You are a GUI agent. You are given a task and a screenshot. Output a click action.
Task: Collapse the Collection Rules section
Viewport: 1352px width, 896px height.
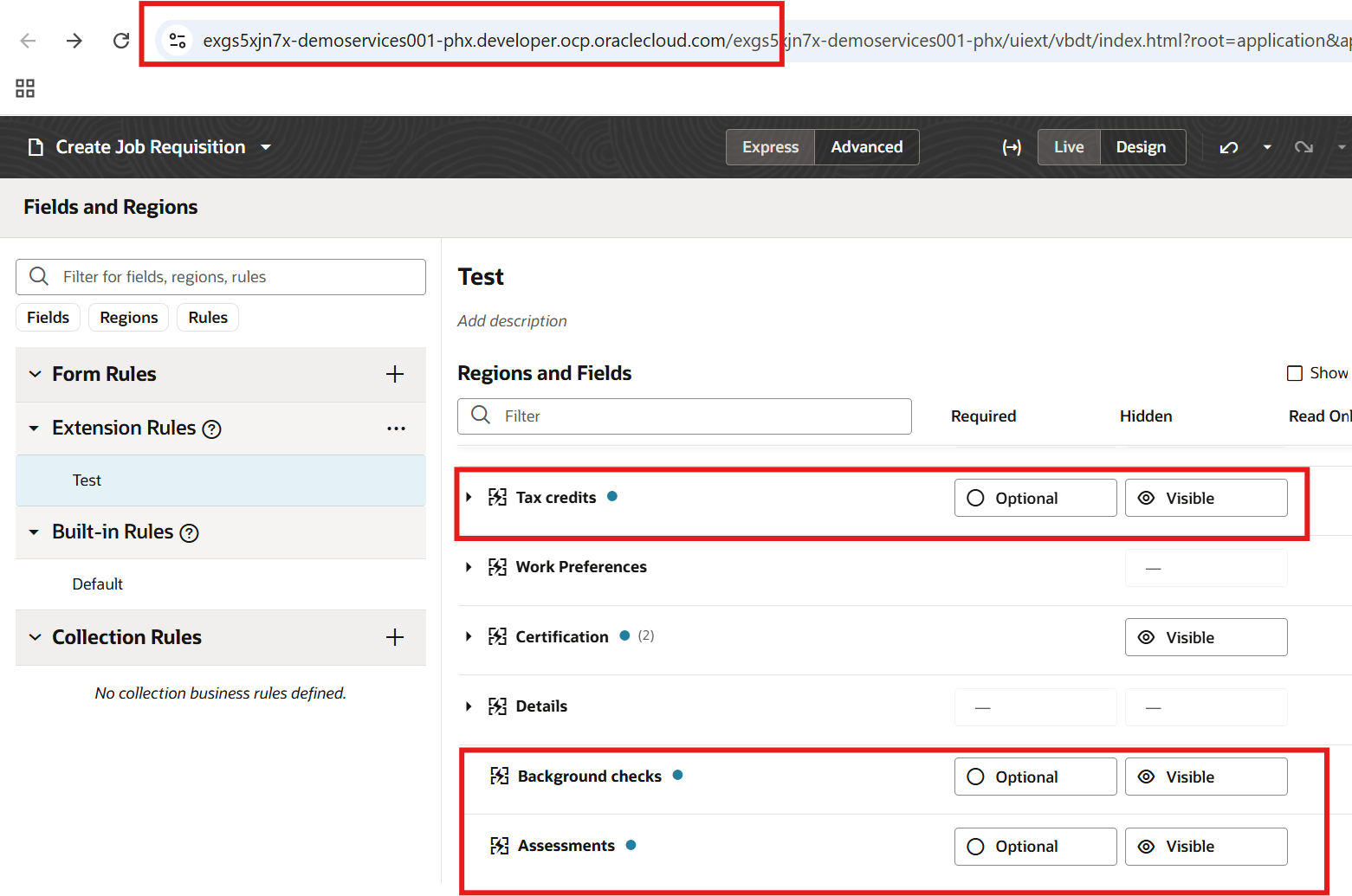tap(35, 637)
